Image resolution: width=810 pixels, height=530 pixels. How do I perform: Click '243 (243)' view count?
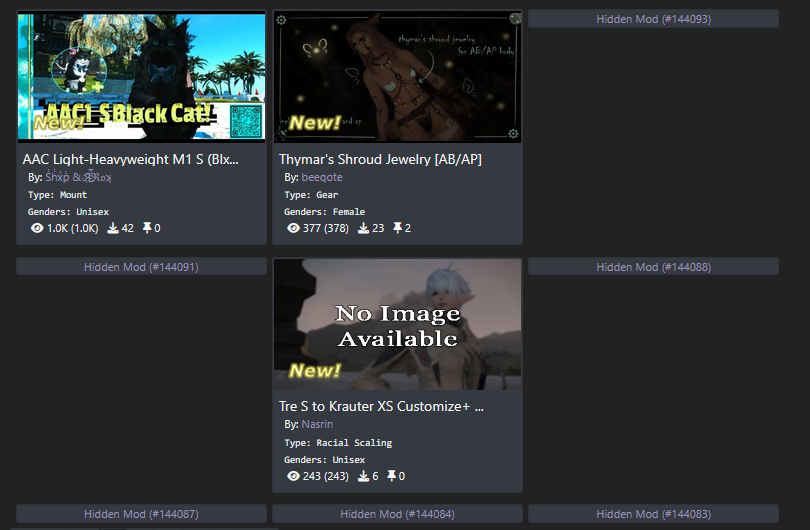click(325, 476)
